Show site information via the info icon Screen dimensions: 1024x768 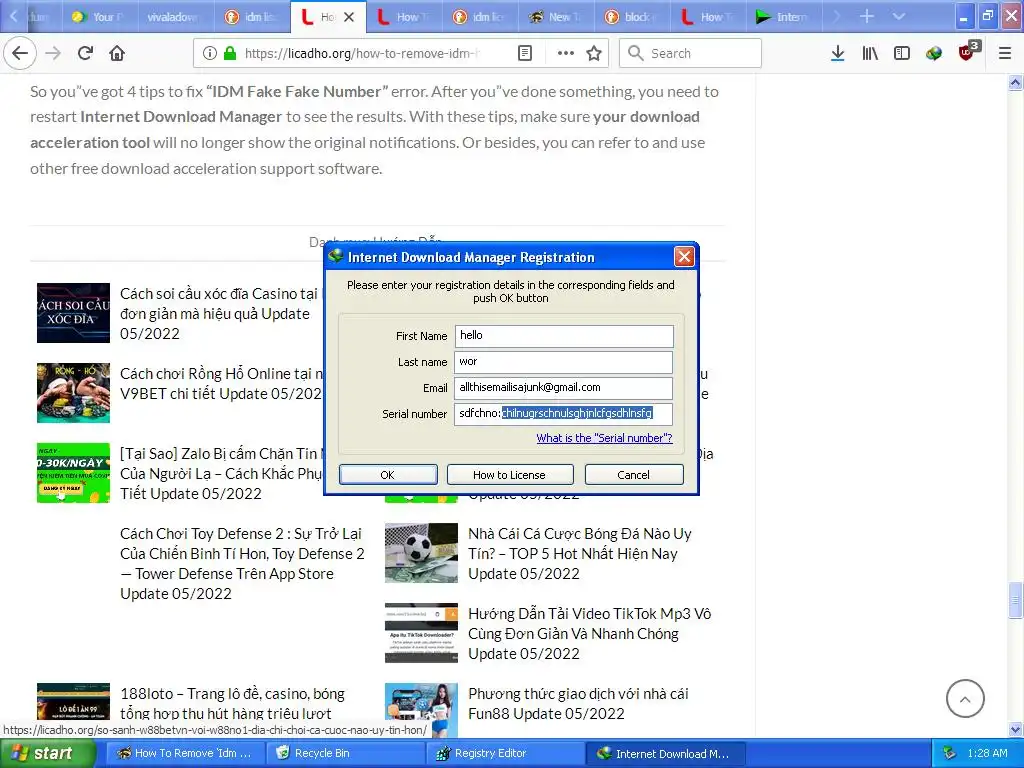click(x=209, y=54)
